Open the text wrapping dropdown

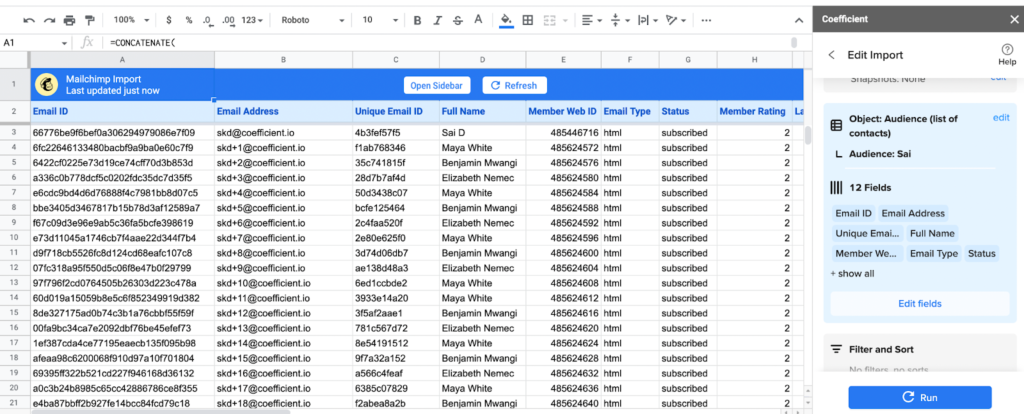point(647,20)
